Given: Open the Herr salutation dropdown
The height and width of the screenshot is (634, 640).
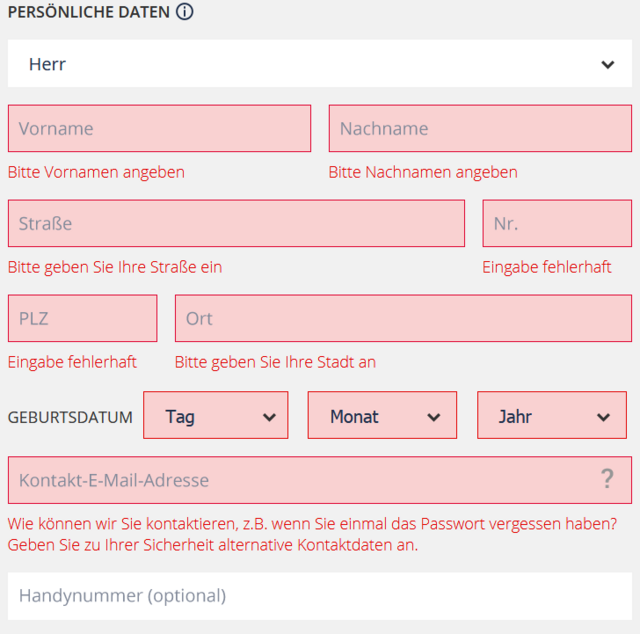Looking at the screenshot, I should pos(320,64).
